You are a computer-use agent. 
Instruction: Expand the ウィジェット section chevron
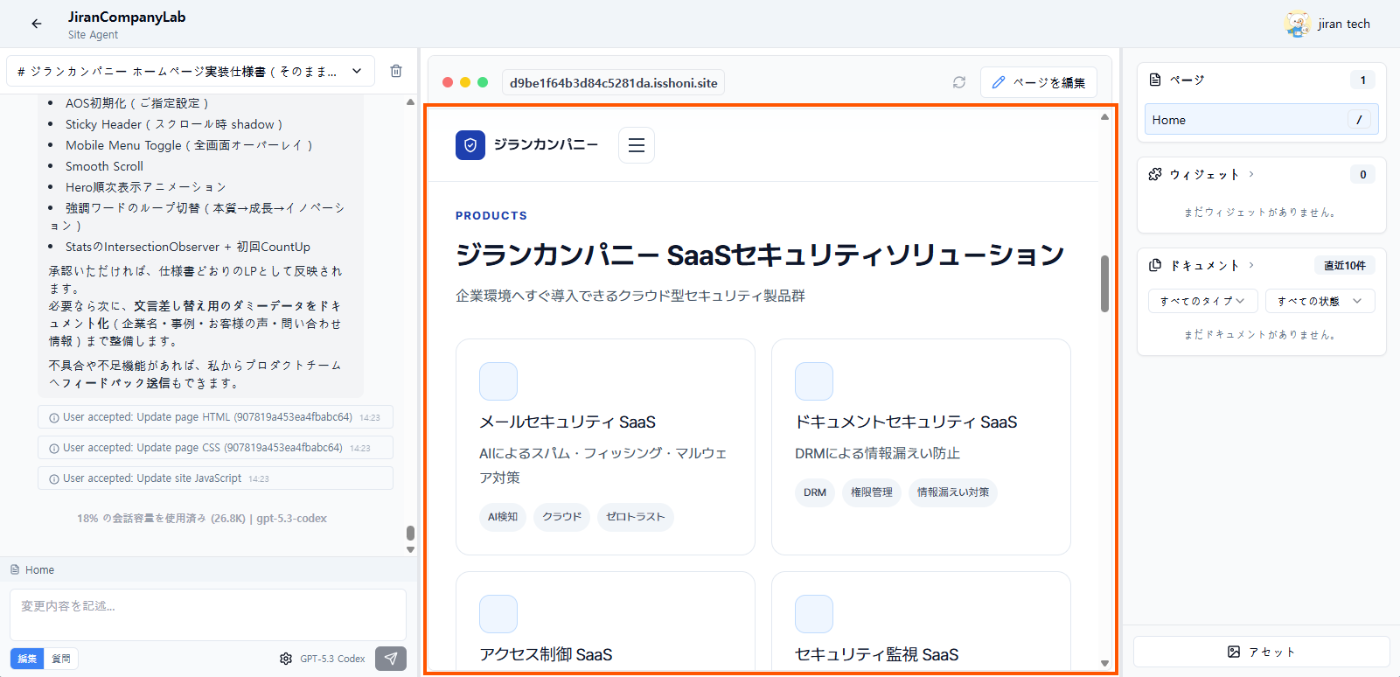point(1251,174)
